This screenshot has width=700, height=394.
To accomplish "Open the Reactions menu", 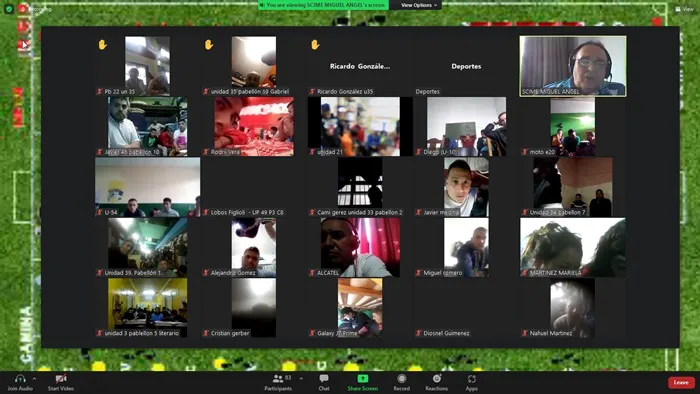I will 437,379.
